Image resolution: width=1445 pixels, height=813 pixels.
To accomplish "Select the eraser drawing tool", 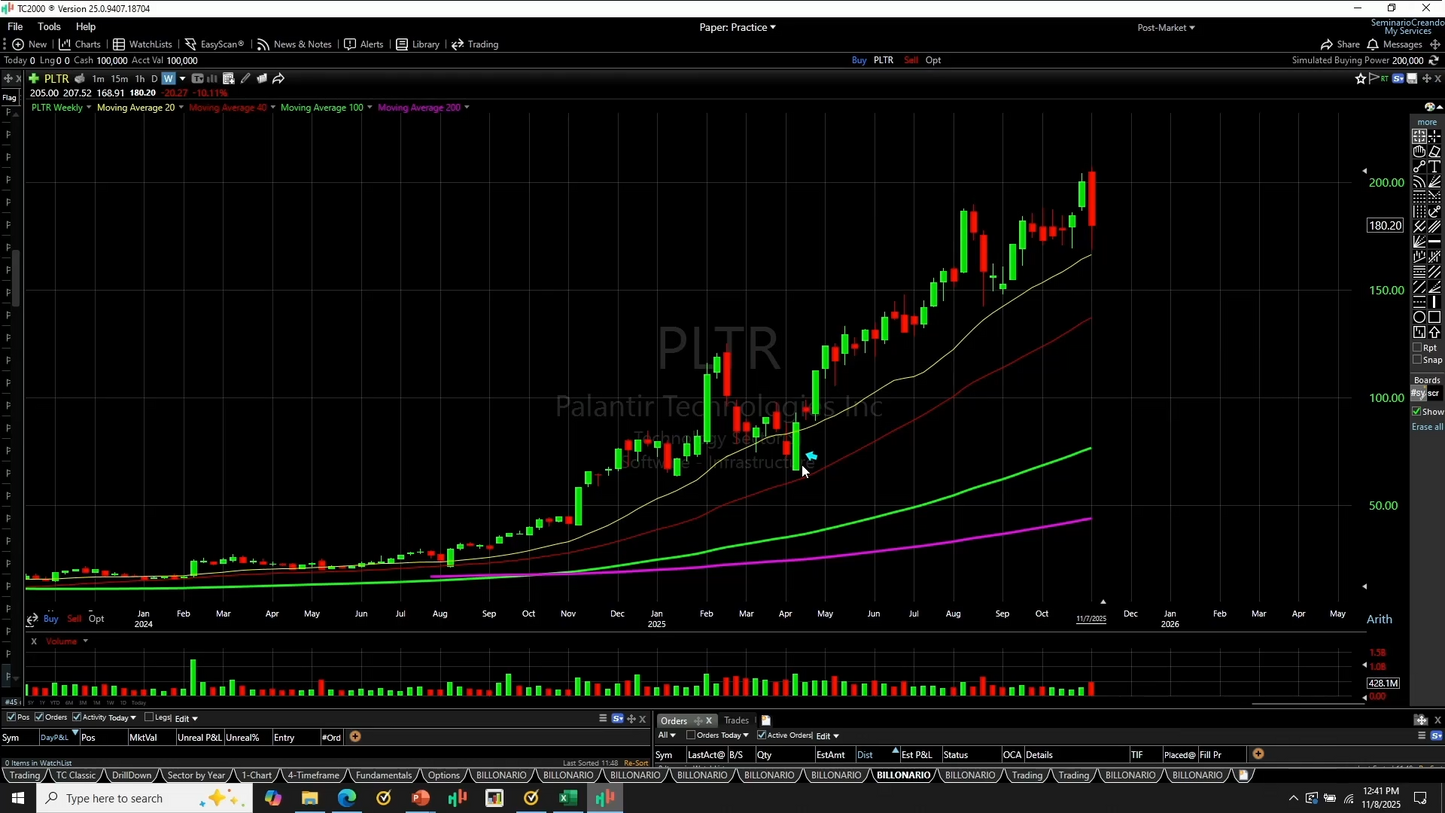I will coord(1434,152).
